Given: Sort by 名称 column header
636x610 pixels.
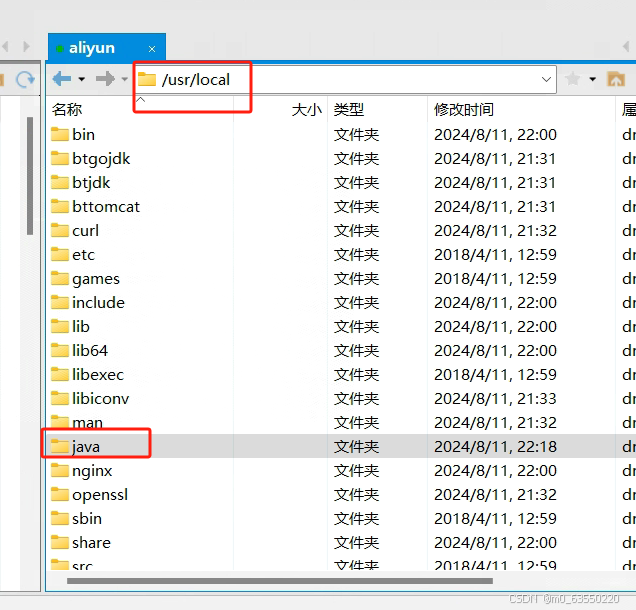Looking at the screenshot, I should click(x=68, y=110).
